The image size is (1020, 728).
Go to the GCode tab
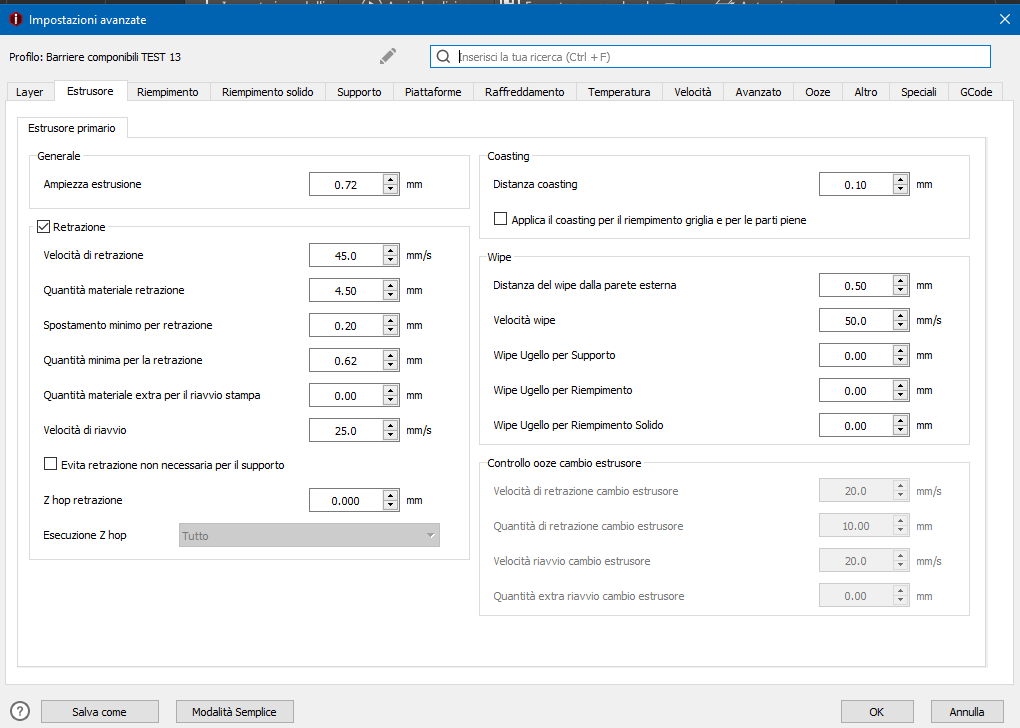(x=975, y=92)
